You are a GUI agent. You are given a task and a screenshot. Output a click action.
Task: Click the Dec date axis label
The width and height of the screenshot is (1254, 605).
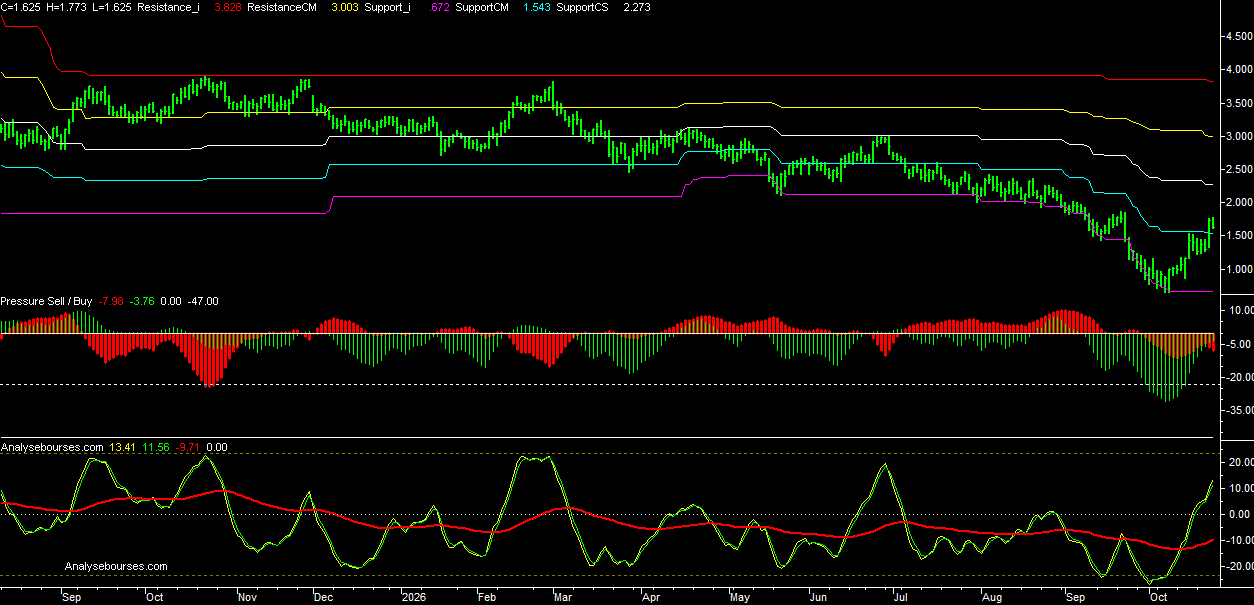323,596
